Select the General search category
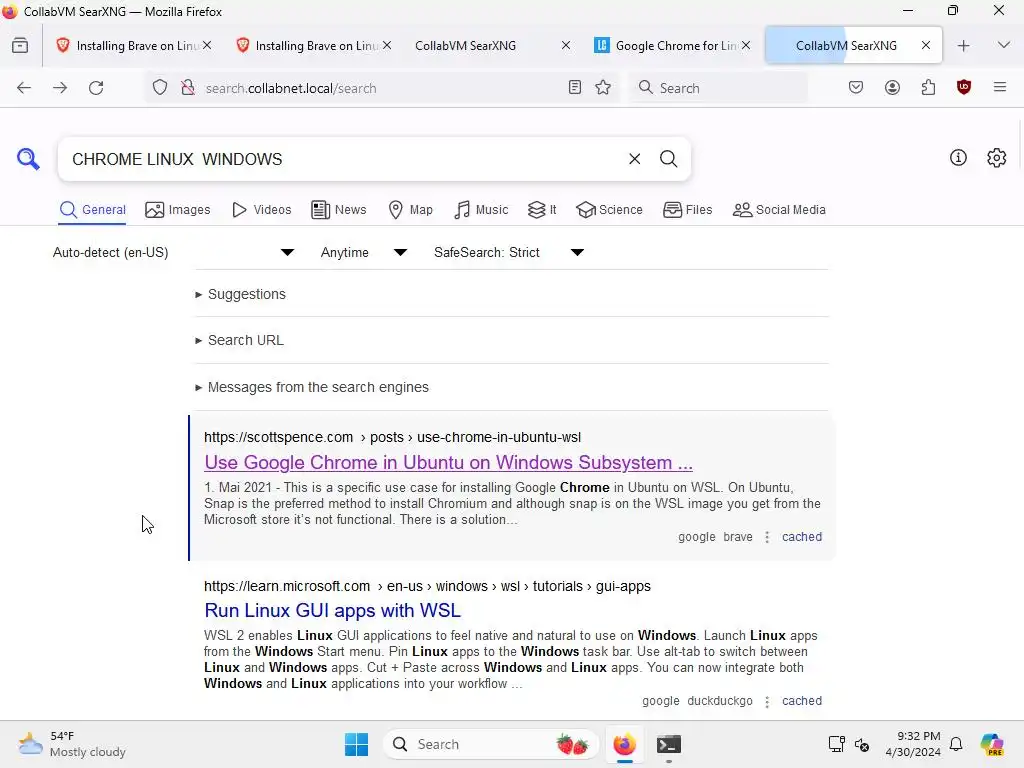The height and width of the screenshot is (768, 1024). 92,210
